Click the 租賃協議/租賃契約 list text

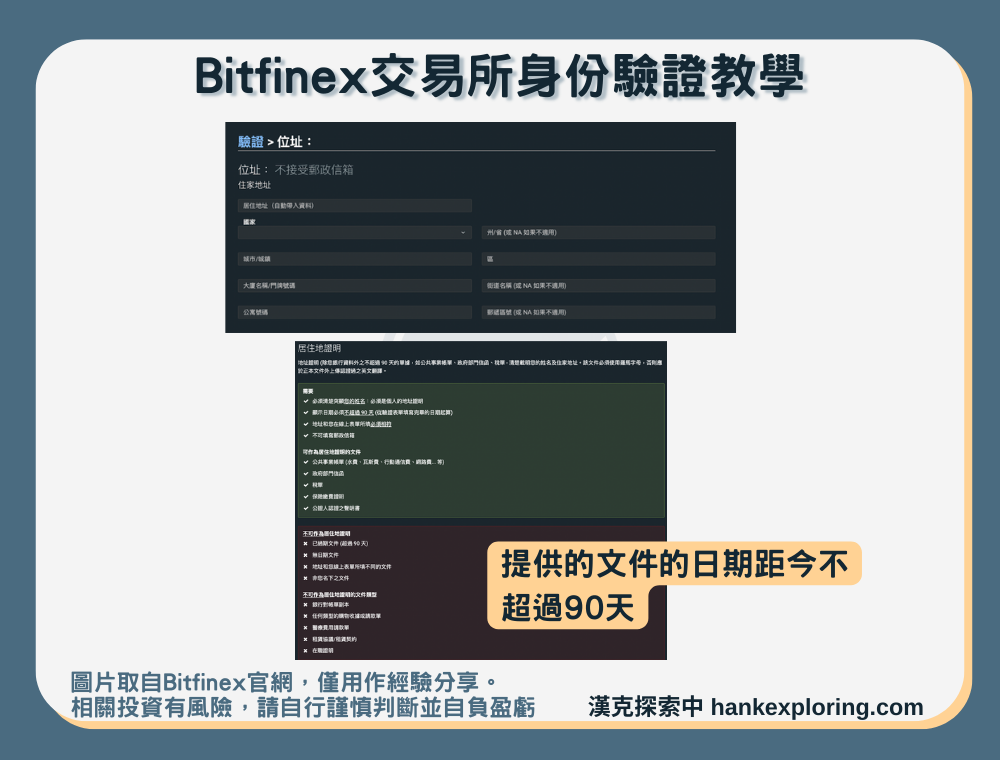point(334,639)
